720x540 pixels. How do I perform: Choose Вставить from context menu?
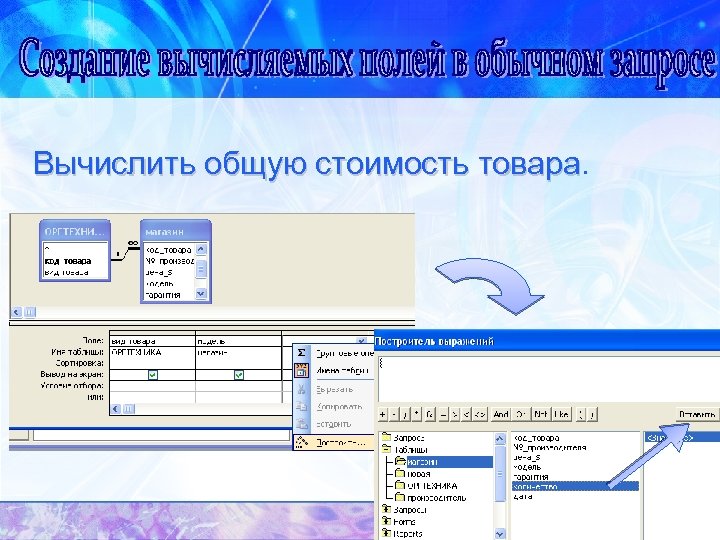pyautogui.click(x=333, y=424)
